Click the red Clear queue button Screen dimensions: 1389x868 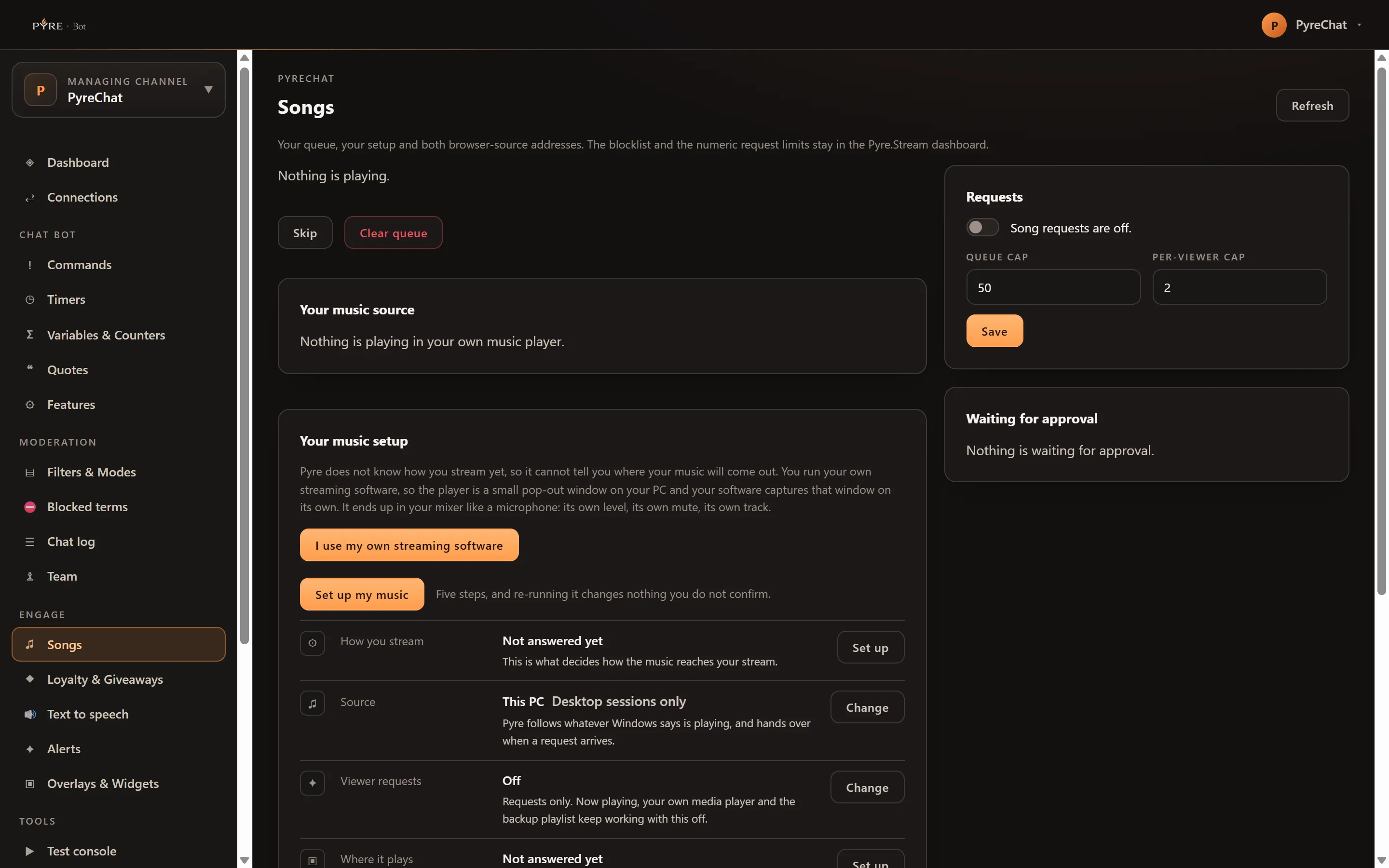[x=393, y=232]
